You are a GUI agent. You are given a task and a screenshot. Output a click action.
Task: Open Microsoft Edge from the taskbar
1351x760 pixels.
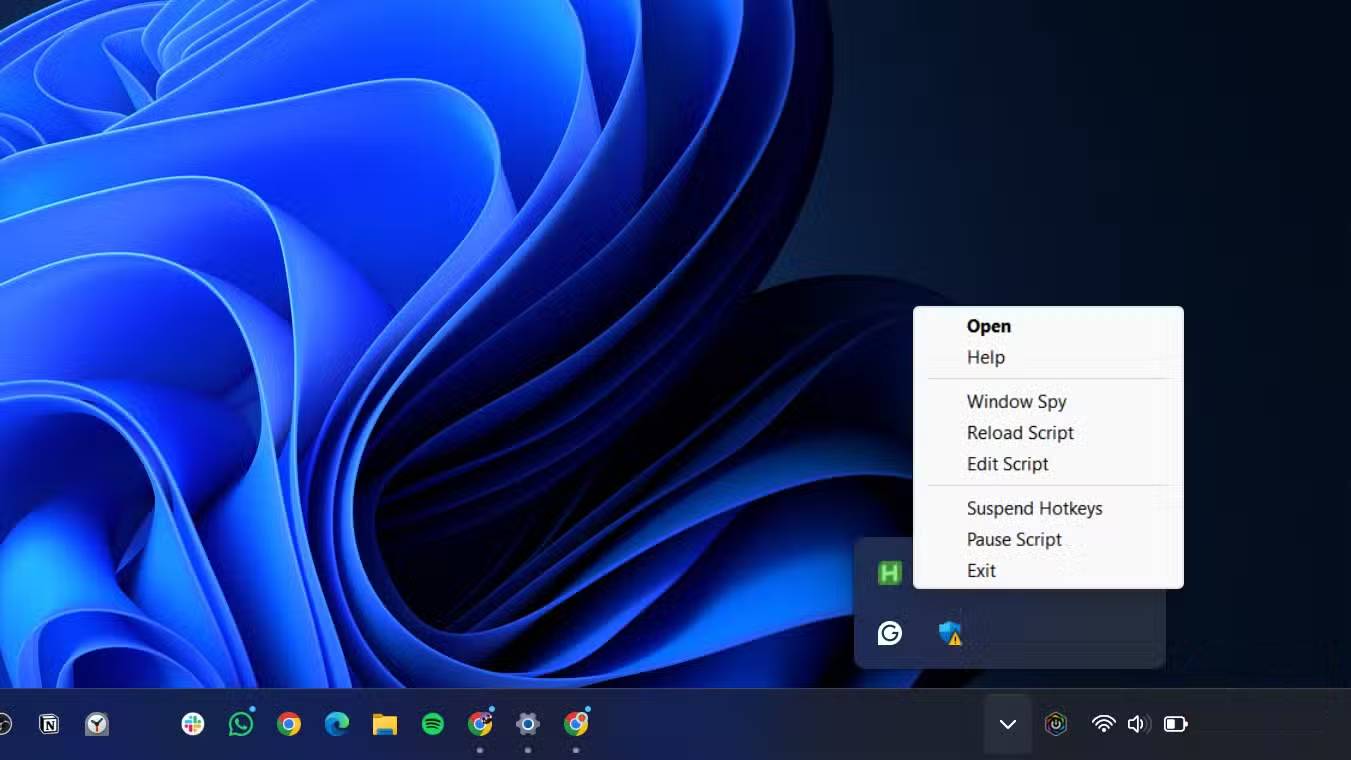tap(337, 724)
